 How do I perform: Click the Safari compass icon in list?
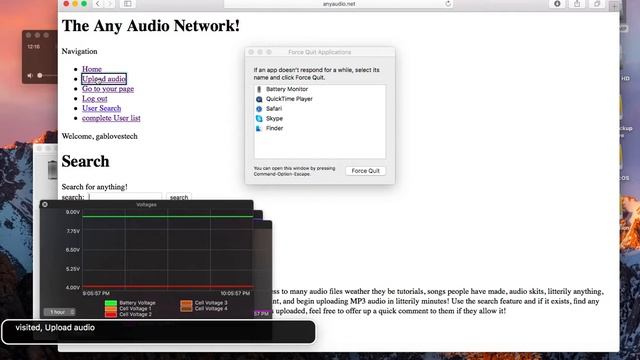point(259,109)
